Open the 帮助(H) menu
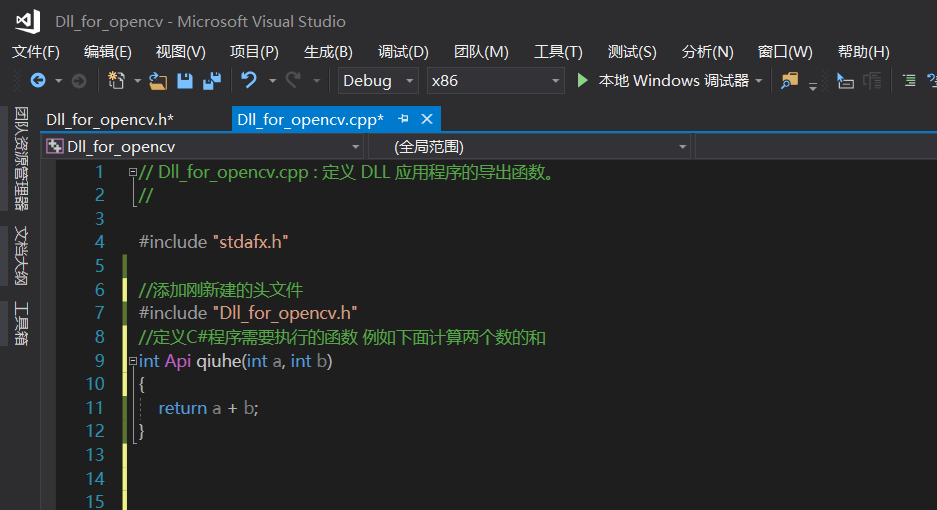Image resolution: width=937 pixels, height=510 pixels. click(x=863, y=52)
